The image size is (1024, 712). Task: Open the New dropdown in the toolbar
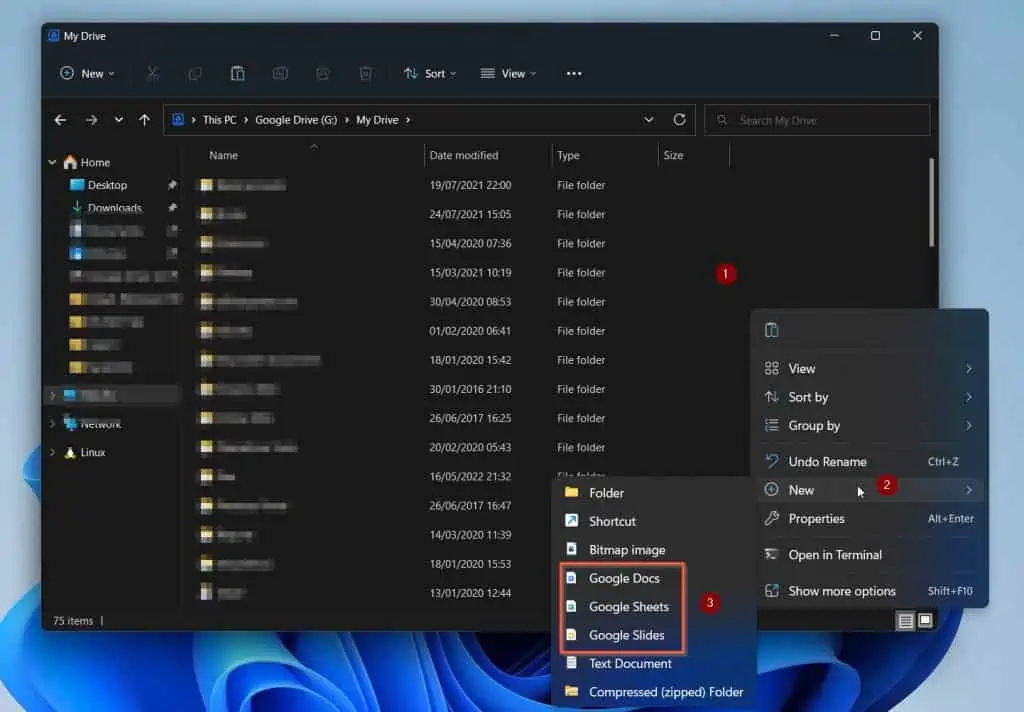pyautogui.click(x=88, y=73)
